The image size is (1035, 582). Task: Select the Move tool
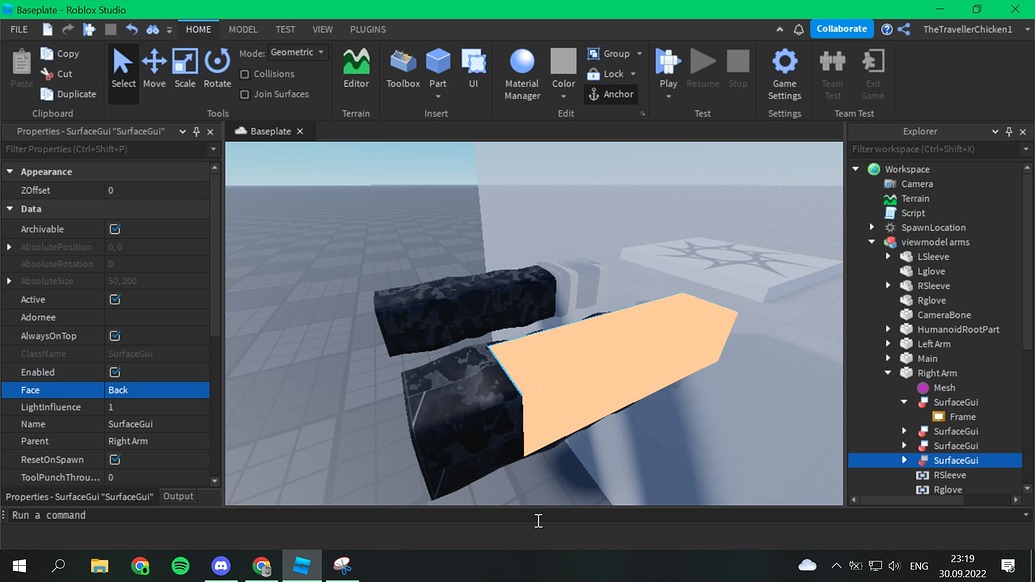(154, 70)
